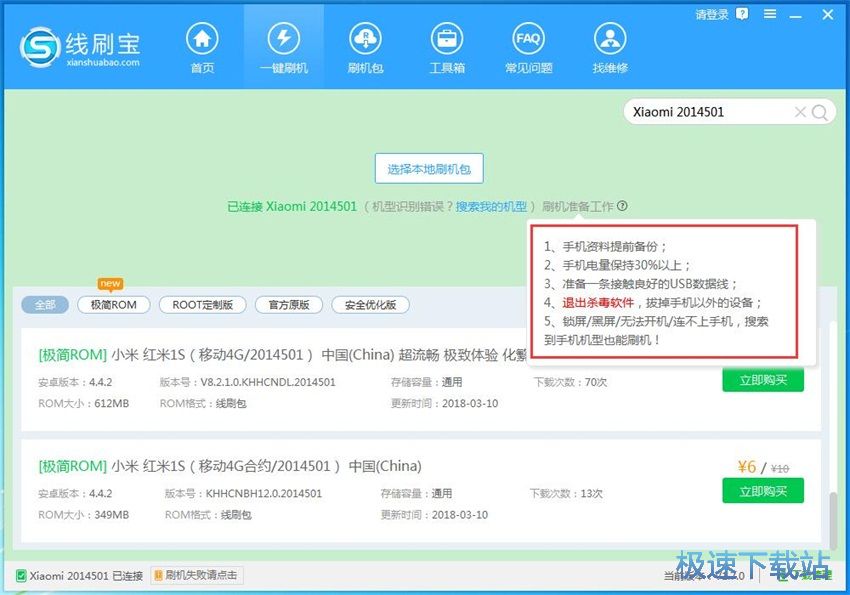Open the 首页 home icon
This screenshot has width=850, height=595.
202,39
